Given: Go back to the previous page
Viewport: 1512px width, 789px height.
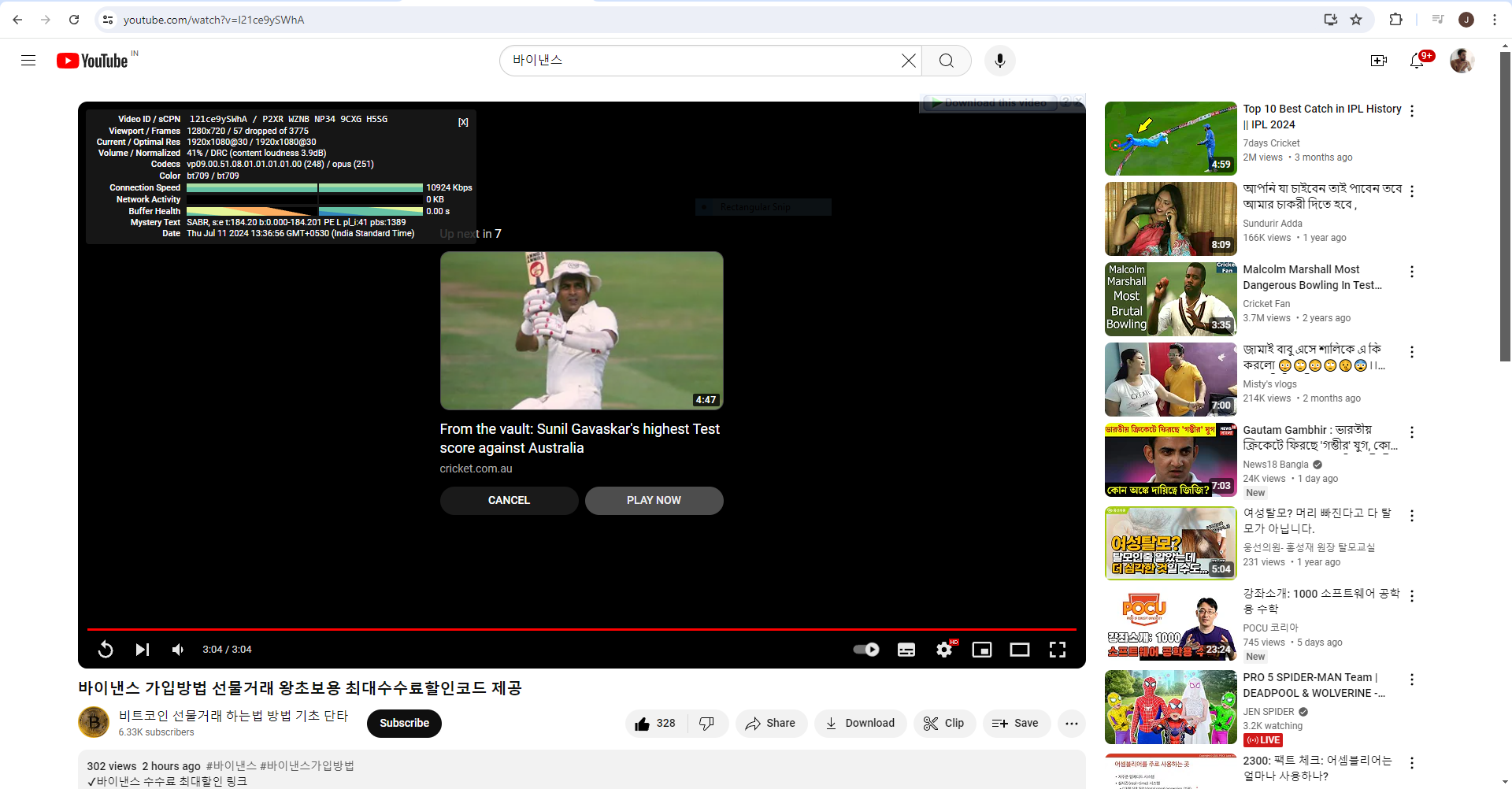Looking at the screenshot, I should pyautogui.click(x=17, y=20).
